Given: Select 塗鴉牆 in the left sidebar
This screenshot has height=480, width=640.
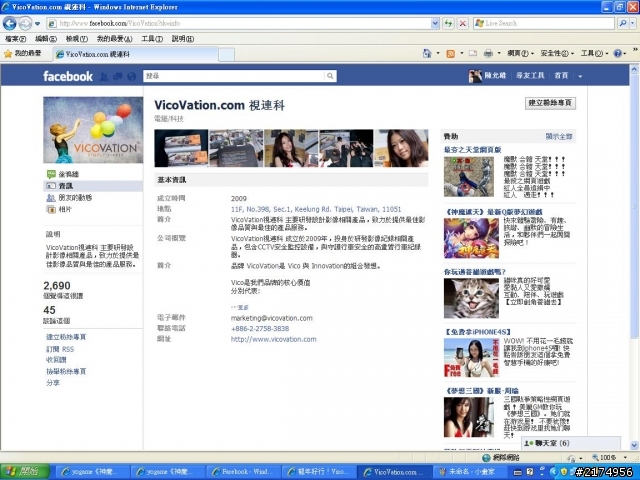Looking at the screenshot, I should 69,174.
